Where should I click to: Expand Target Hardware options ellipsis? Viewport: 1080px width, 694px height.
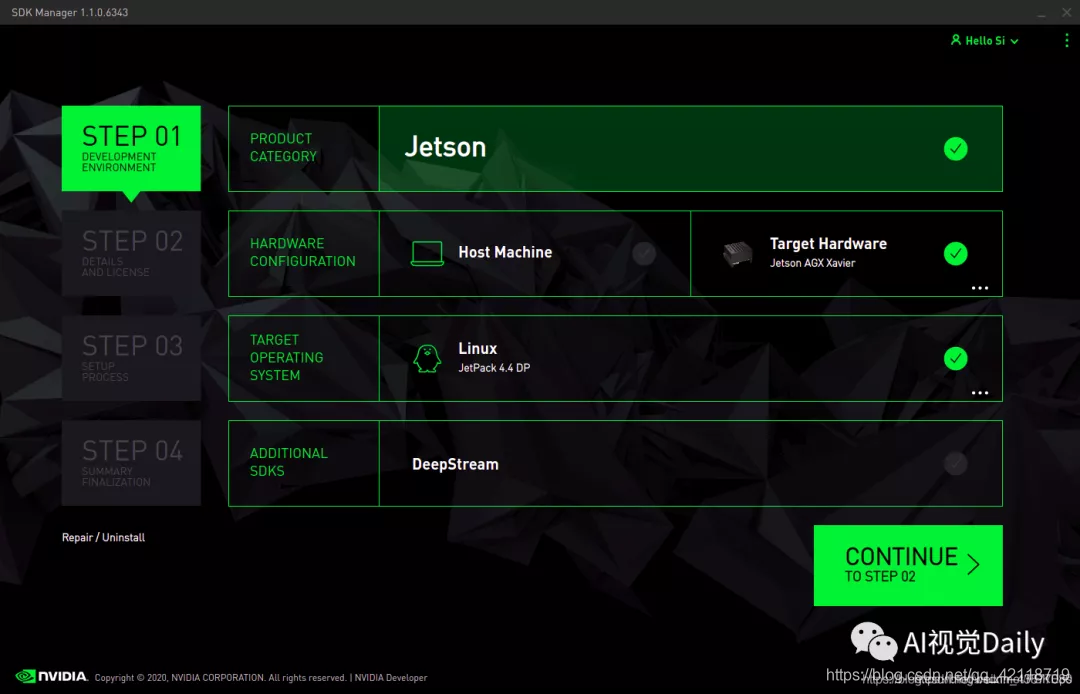coord(979,288)
